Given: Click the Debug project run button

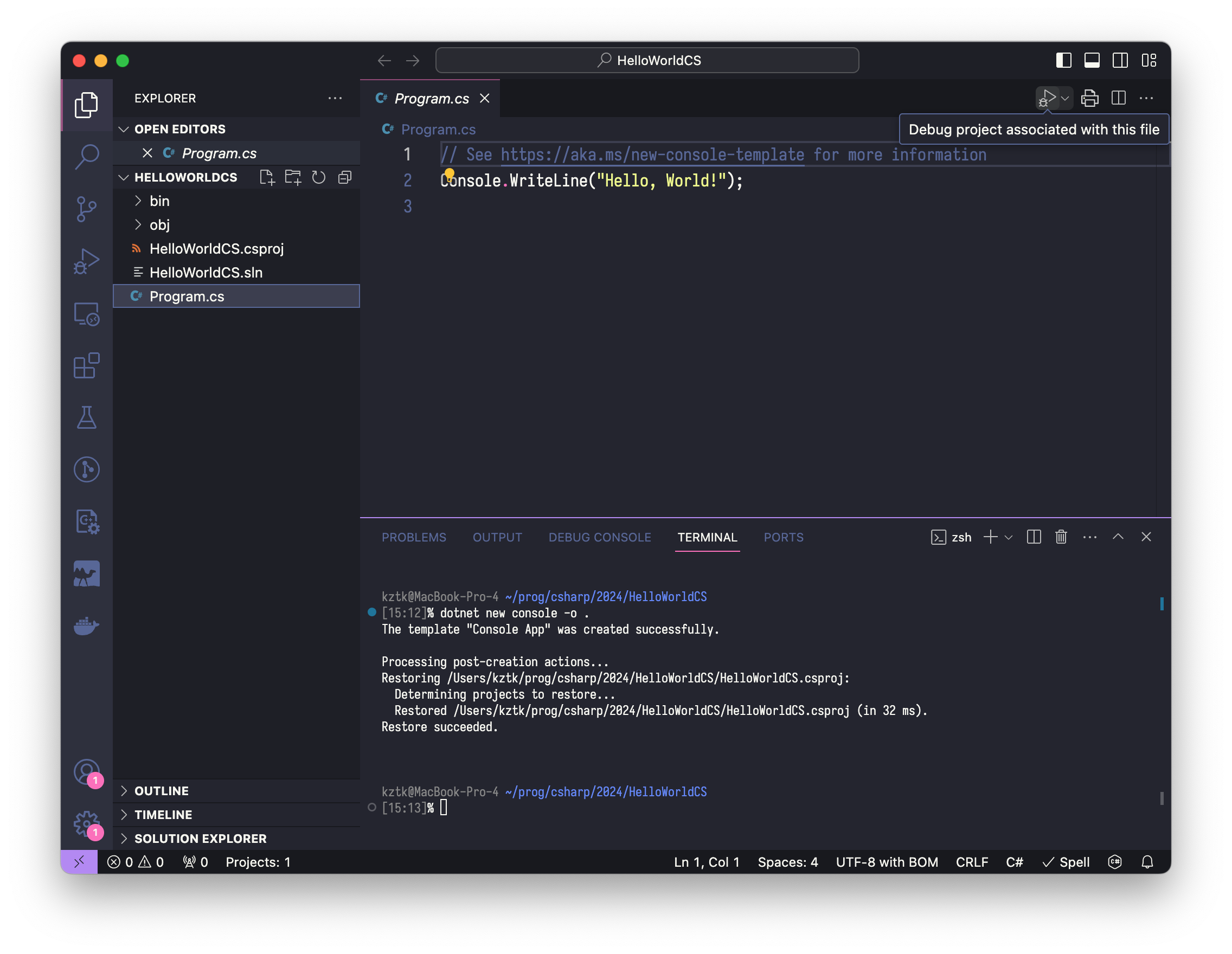Looking at the screenshot, I should 1047,98.
